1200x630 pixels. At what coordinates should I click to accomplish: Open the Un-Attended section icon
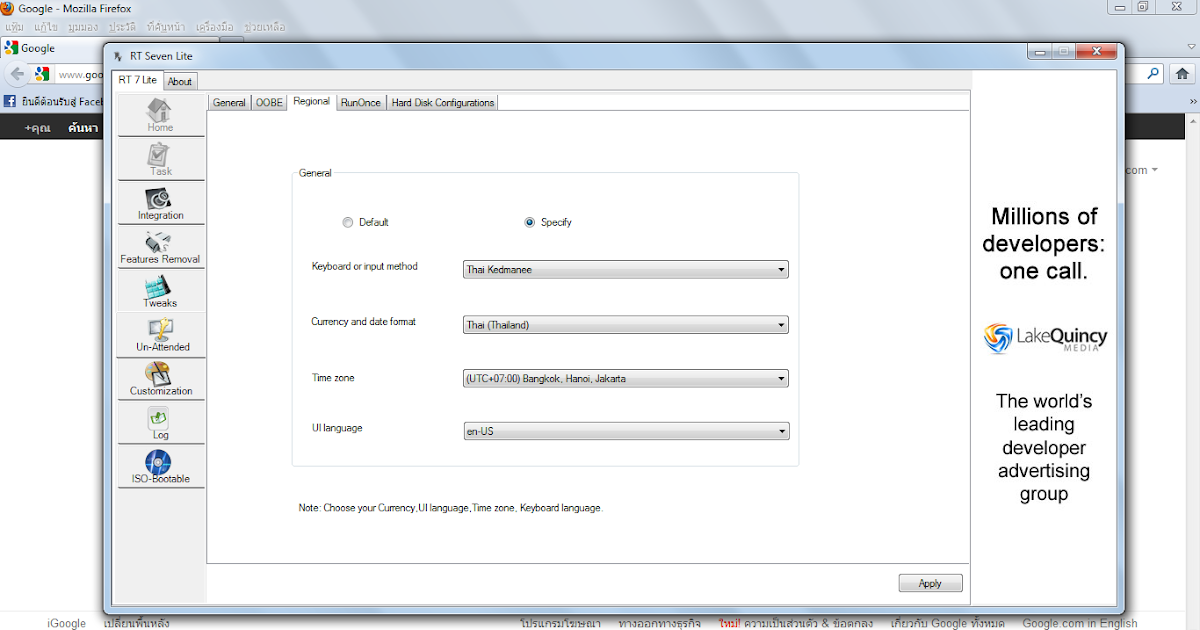point(160,335)
